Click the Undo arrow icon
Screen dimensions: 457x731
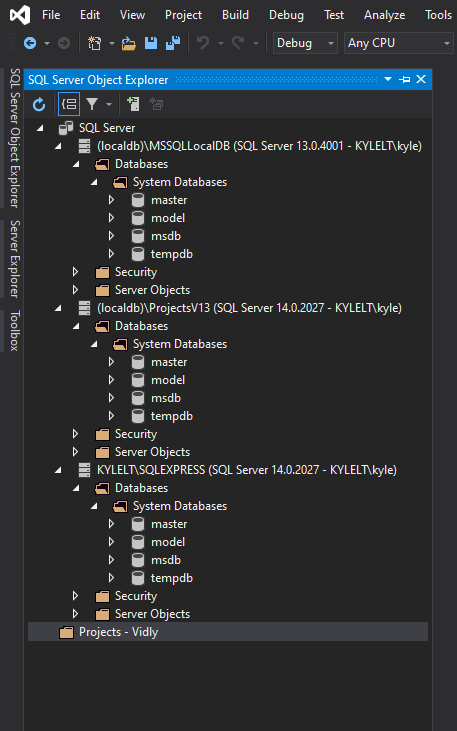(x=203, y=43)
